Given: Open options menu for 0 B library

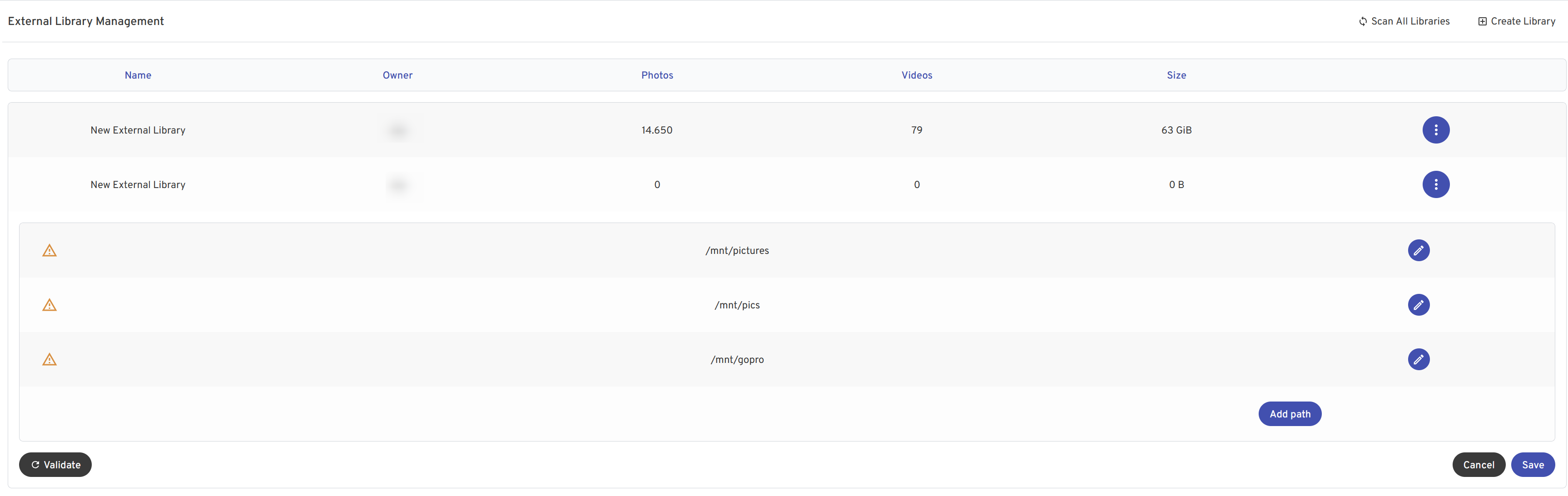Looking at the screenshot, I should (x=1435, y=184).
